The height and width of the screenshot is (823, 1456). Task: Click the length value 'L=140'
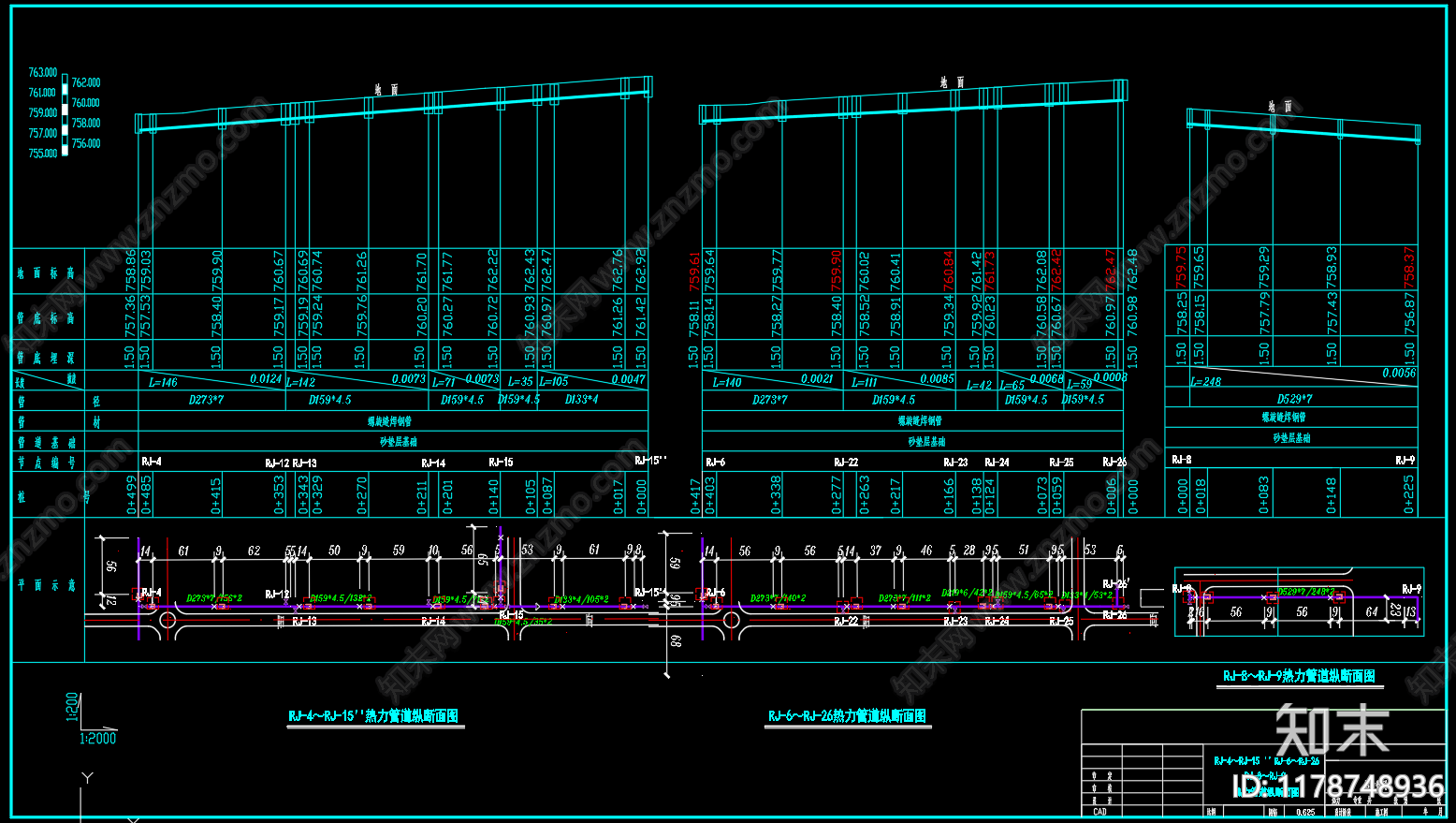click(727, 382)
